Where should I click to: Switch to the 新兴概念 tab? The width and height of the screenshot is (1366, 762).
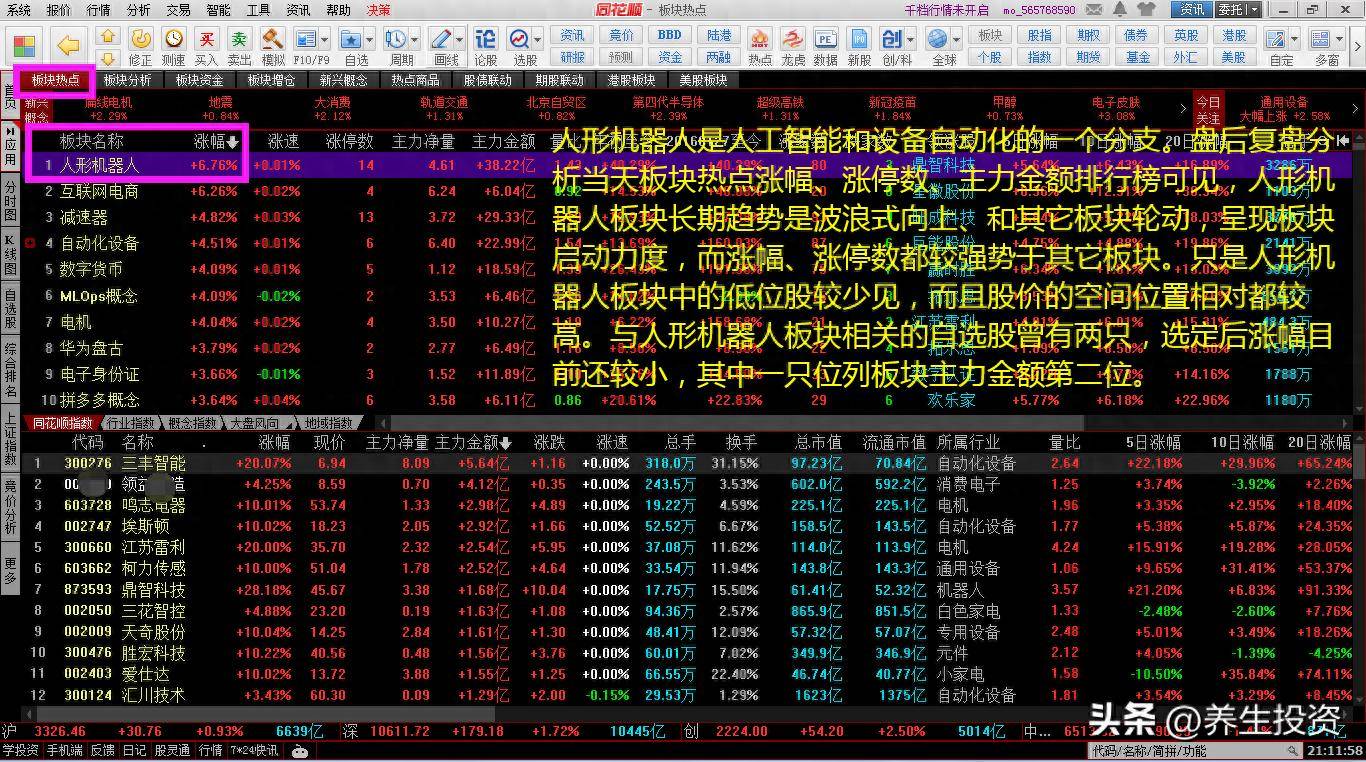tap(344, 80)
